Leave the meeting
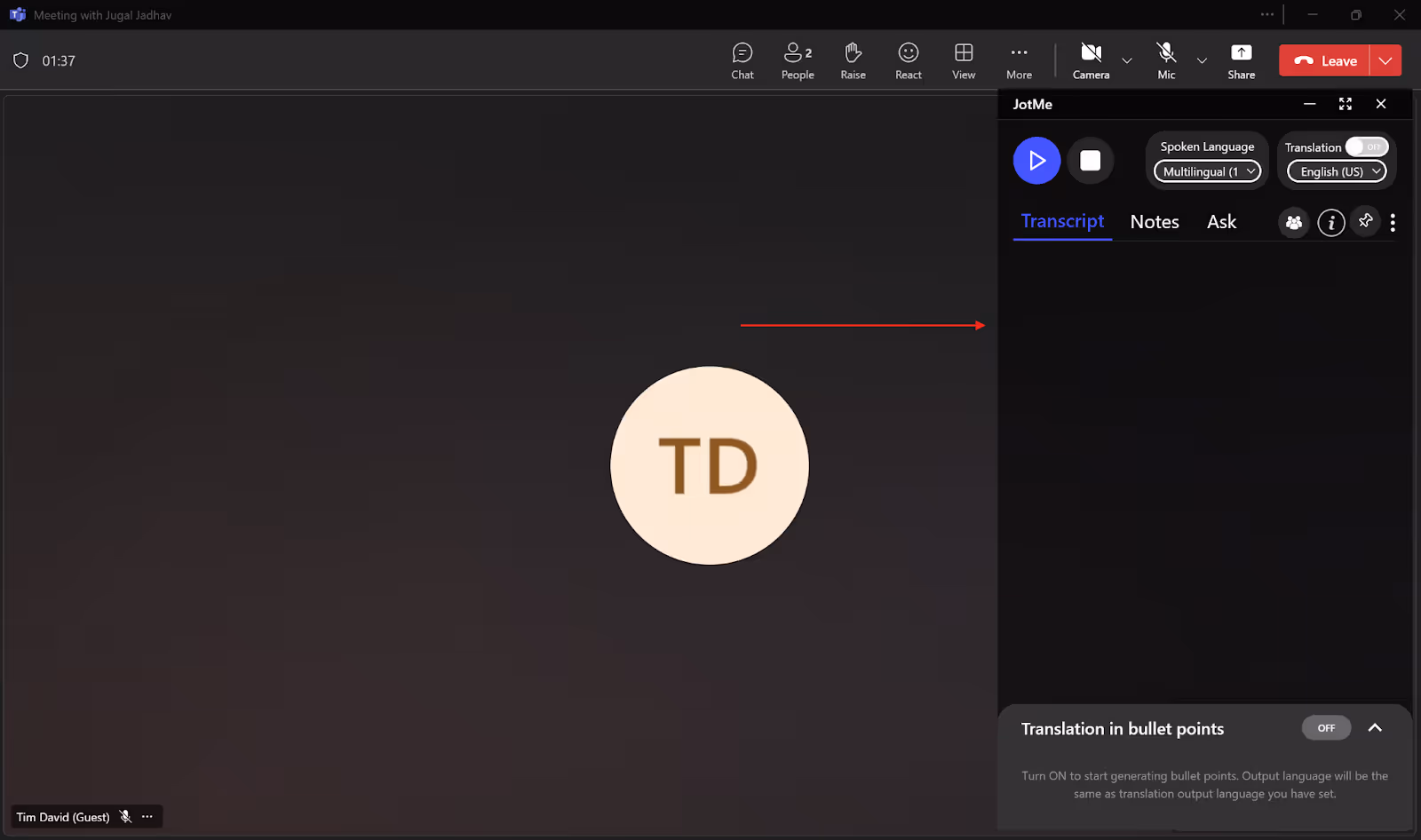Screen dimensions: 1421x840 pyautogui.click(x=1324, y=60)
